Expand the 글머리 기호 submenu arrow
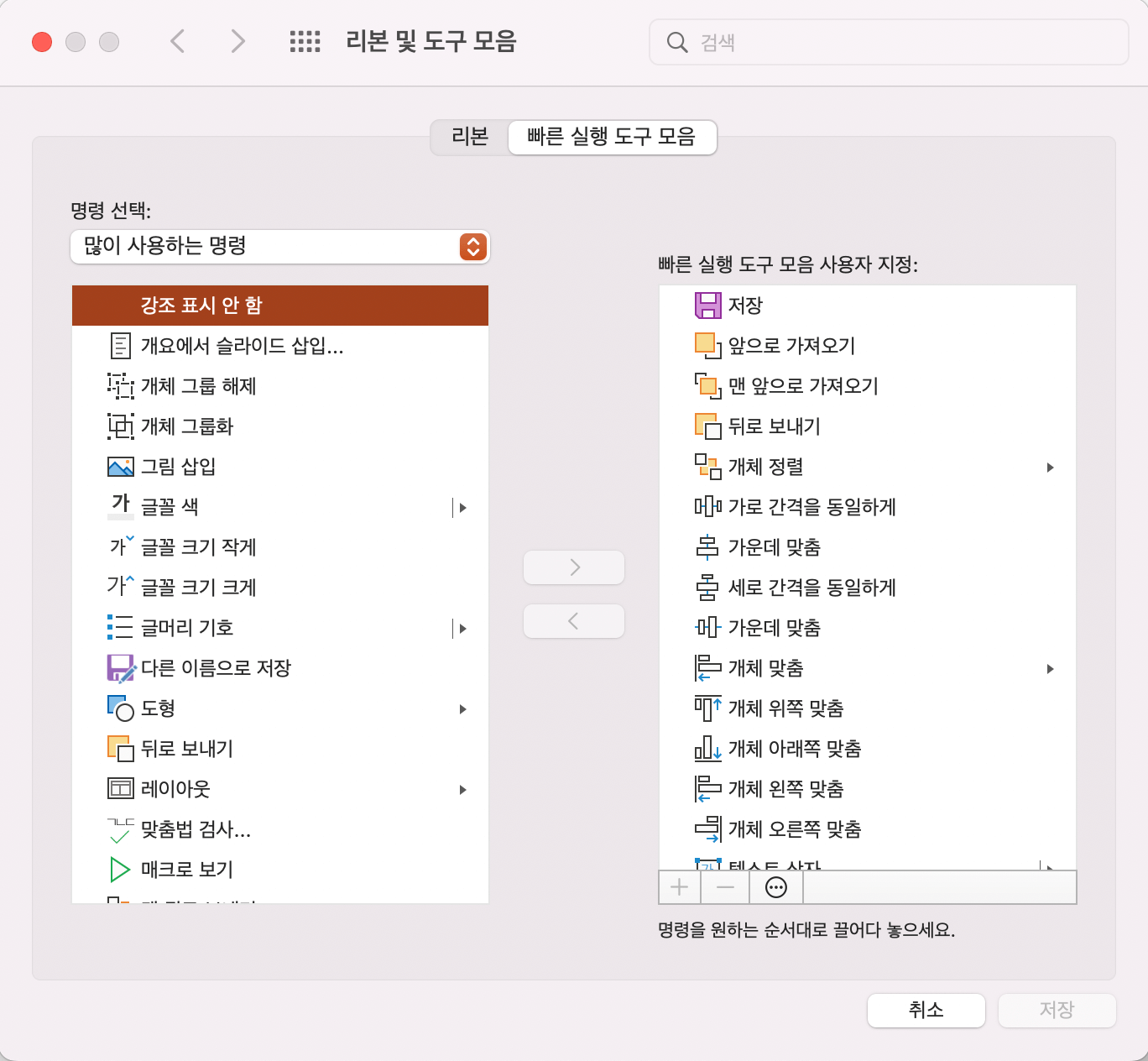This screenshot has height=1061, width=1148. pyautogui.click(x=462, y=628)
